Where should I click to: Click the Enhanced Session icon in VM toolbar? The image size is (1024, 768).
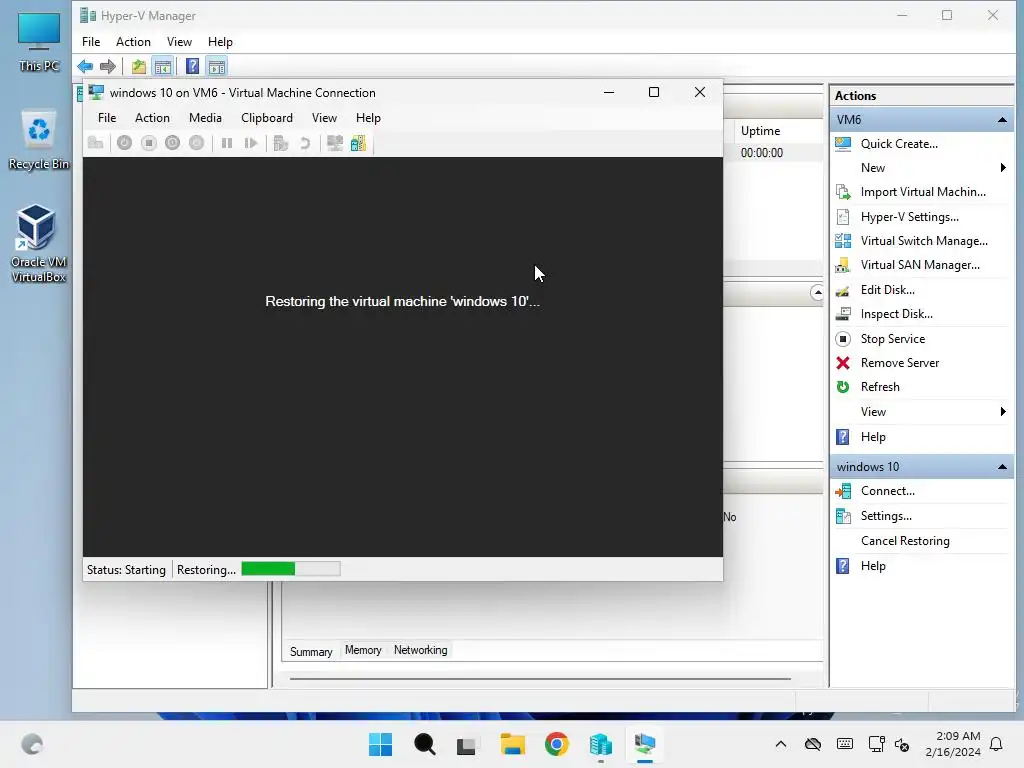[x=334, y=143]
